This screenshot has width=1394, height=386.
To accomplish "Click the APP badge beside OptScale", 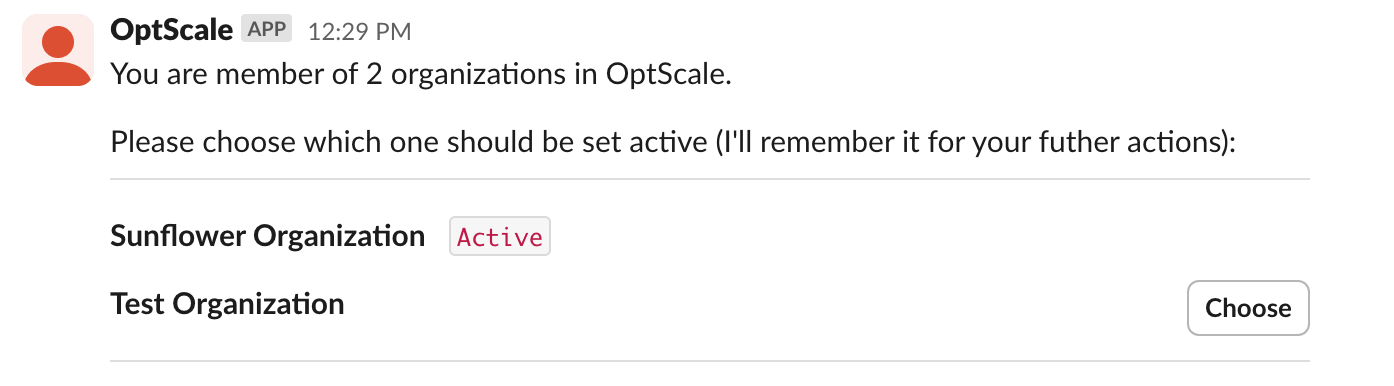I will (267, 30).
